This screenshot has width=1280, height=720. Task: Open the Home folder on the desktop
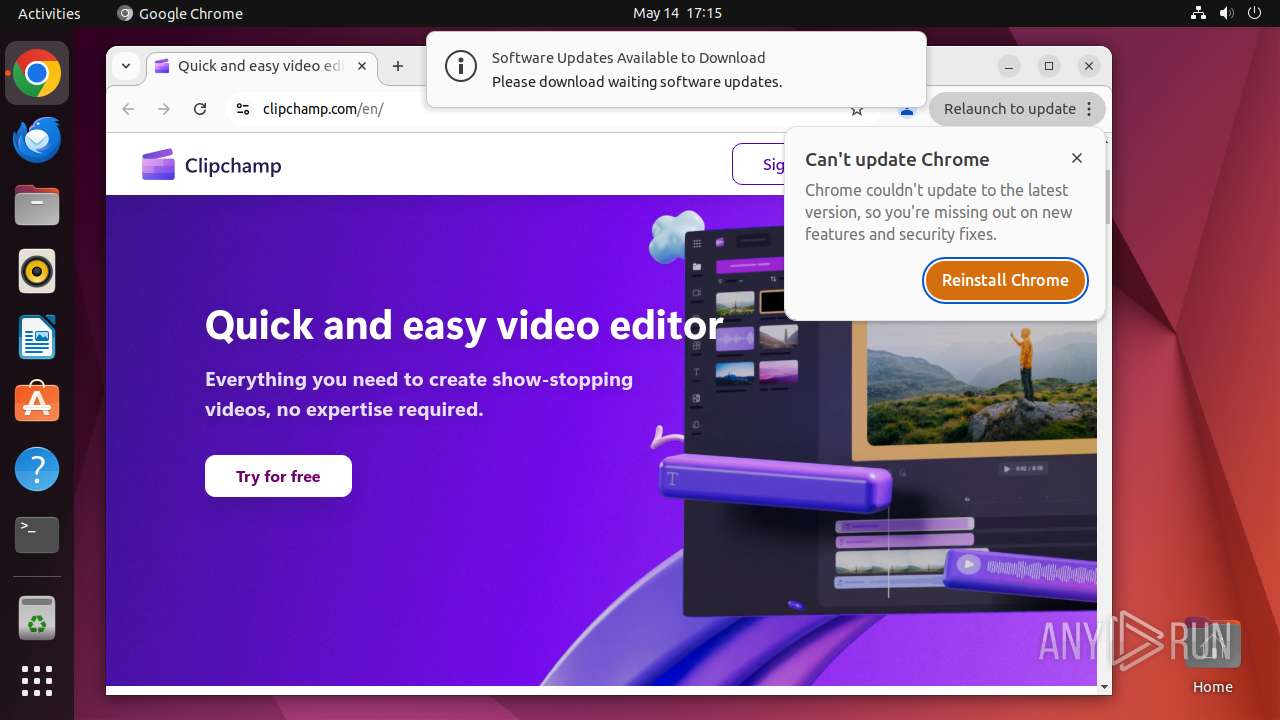pos(1212,656)
